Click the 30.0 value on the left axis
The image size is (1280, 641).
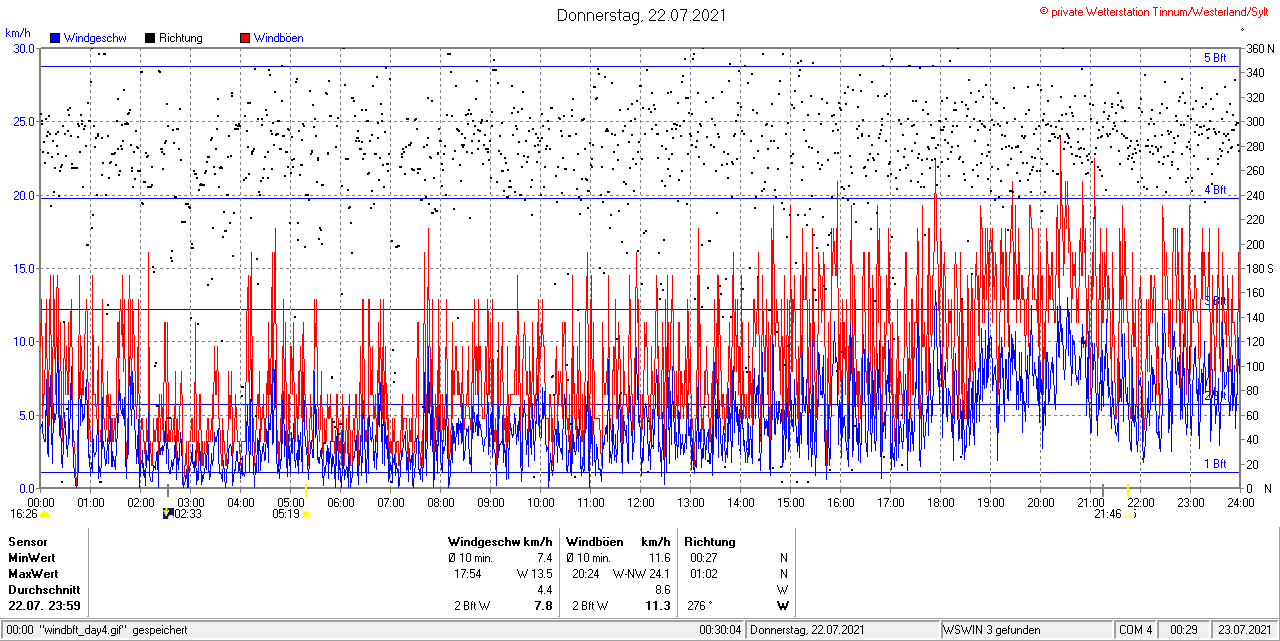[24, 48]
